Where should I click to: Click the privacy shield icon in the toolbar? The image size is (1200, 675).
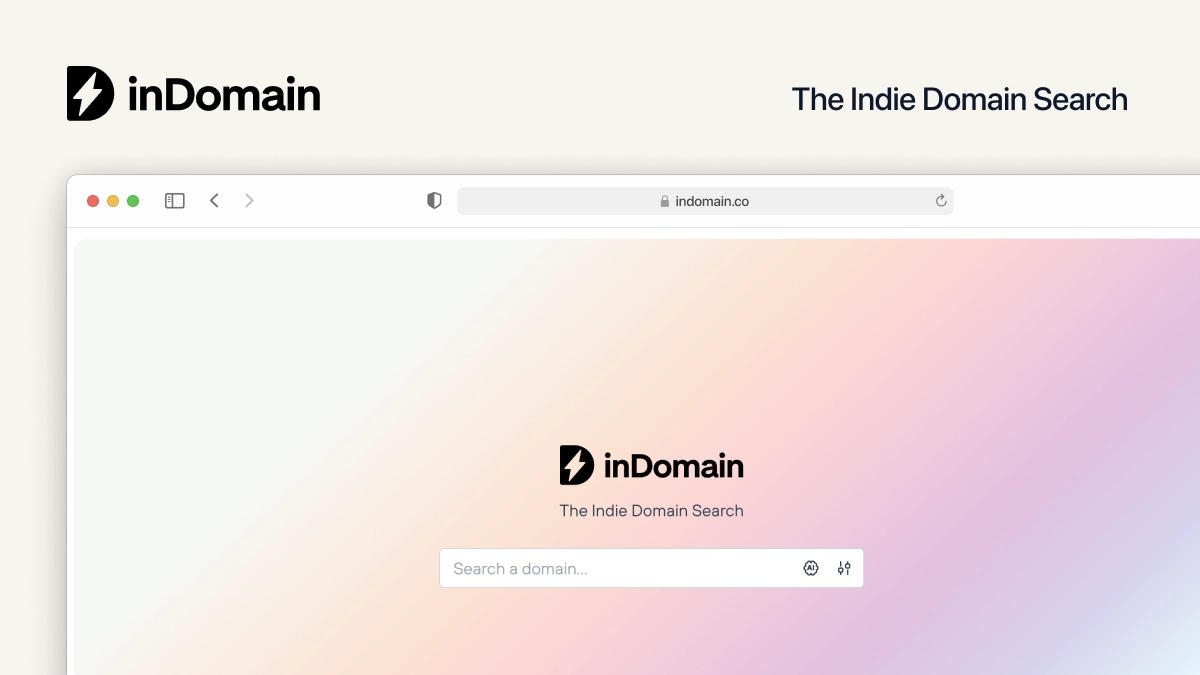point(433,200)
